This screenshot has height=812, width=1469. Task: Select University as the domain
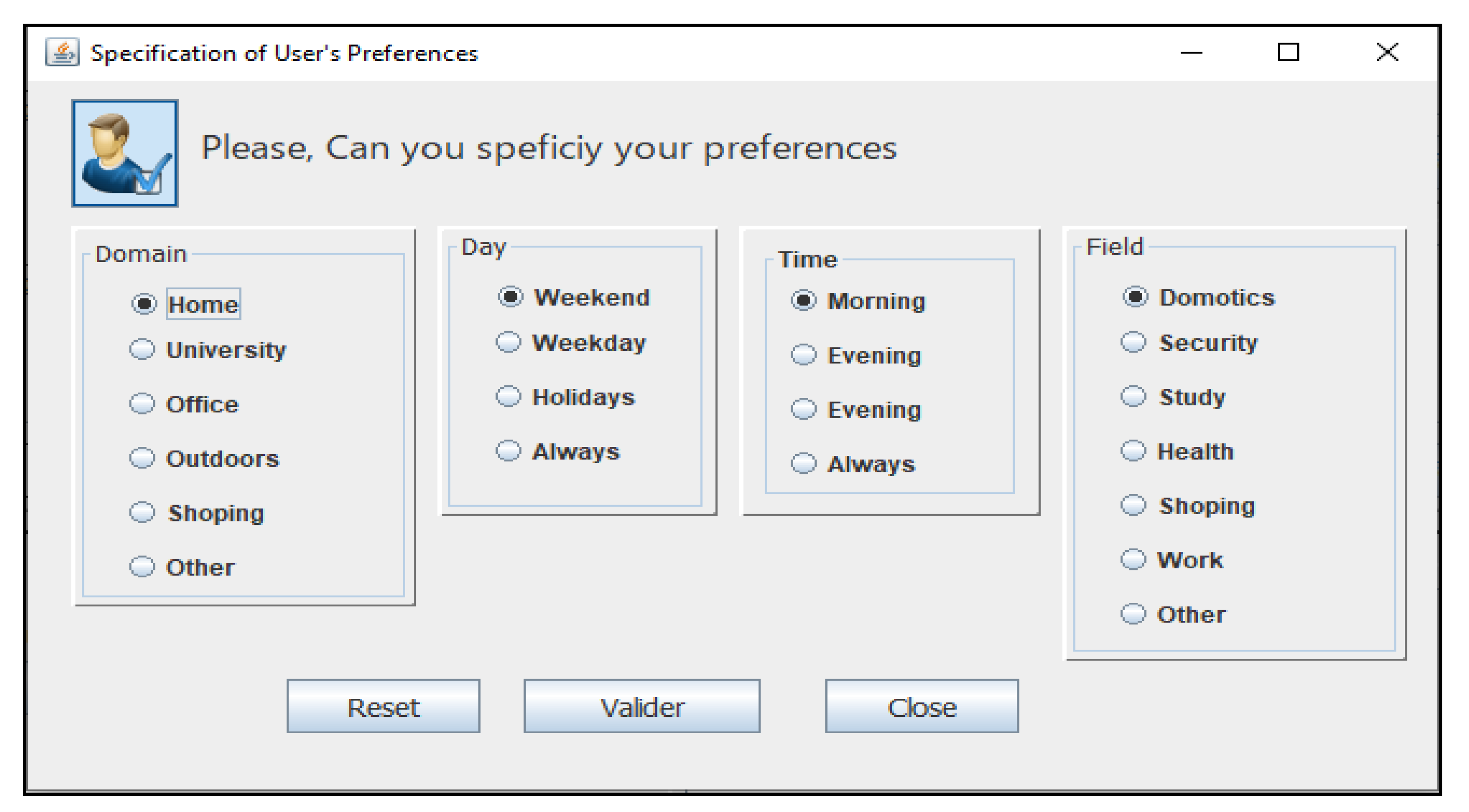pyautogui.click(x=142, y=349)
